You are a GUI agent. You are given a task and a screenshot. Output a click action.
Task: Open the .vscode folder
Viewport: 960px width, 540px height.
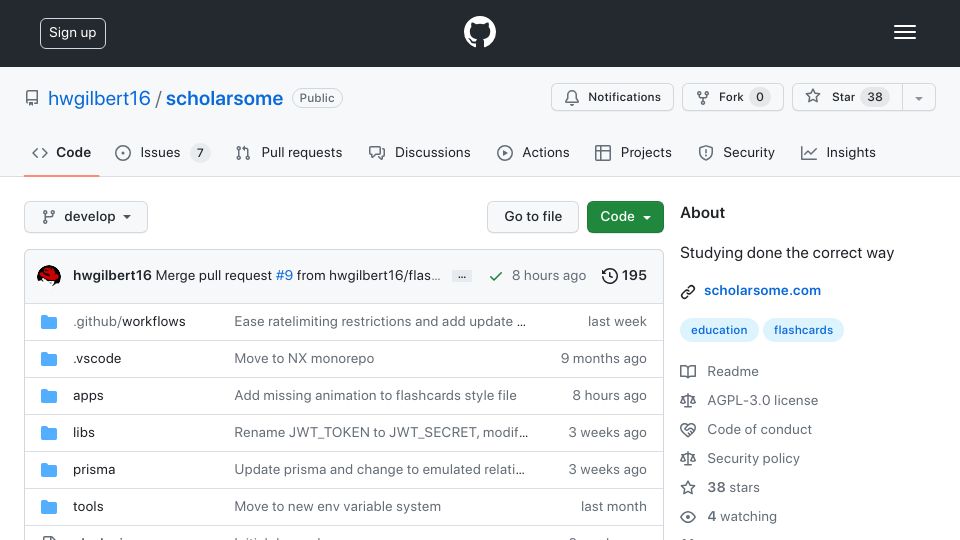pyautogui.click(x=97, y=358)
